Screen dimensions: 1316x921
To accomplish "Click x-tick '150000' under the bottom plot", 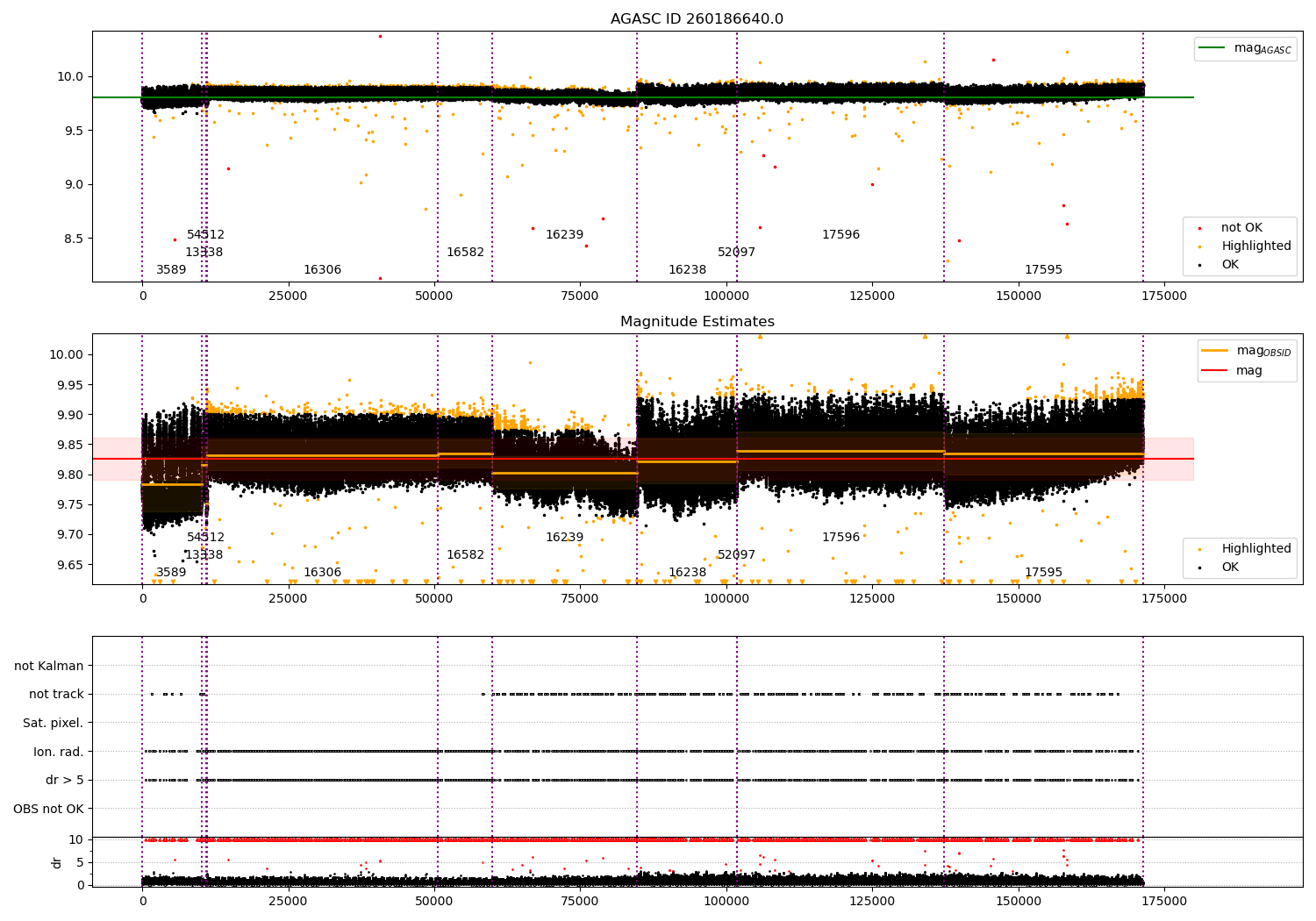I will 1019,902.
